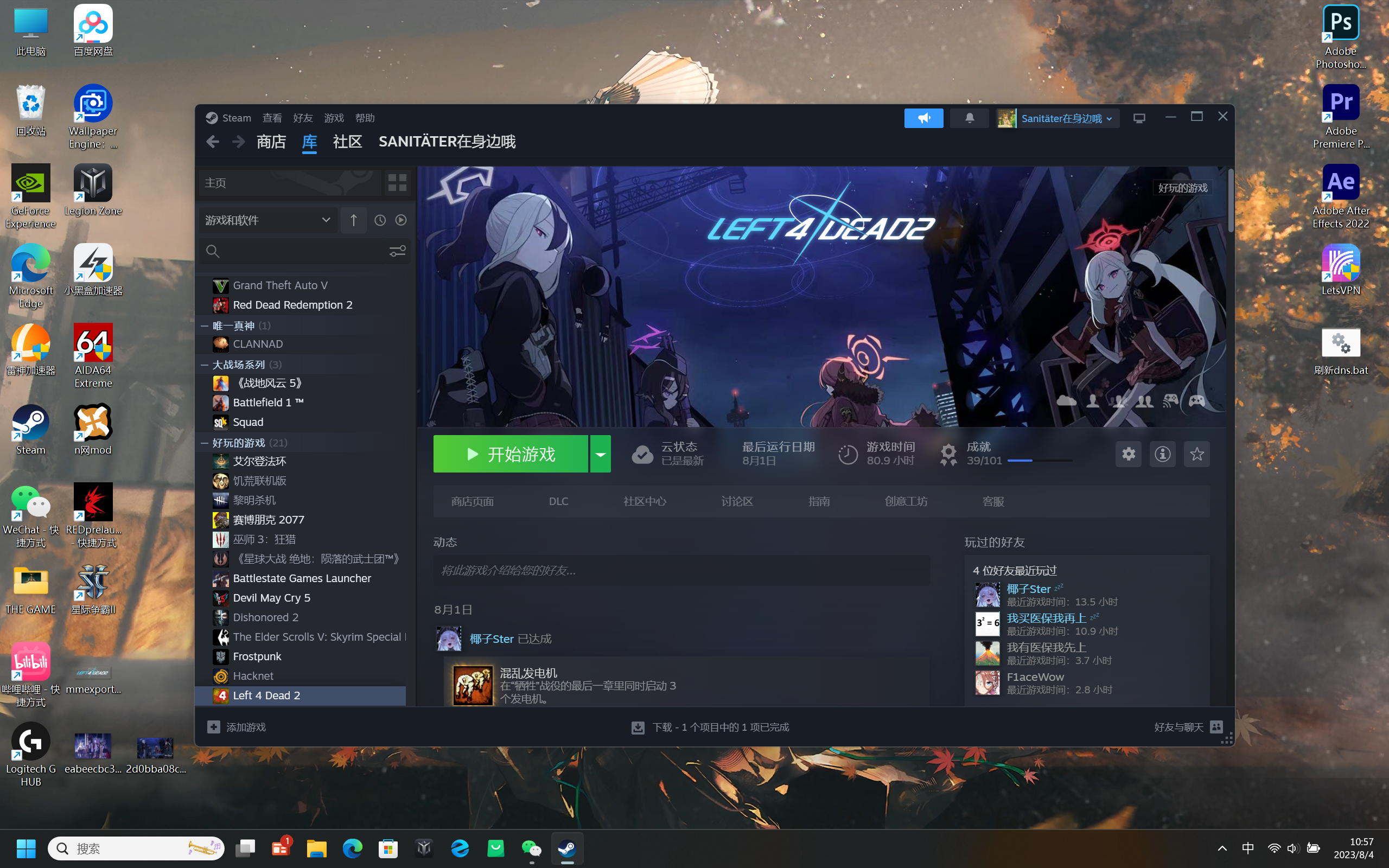Open the Steam notifications bell
1389x868 pixels.
(970, 118)
